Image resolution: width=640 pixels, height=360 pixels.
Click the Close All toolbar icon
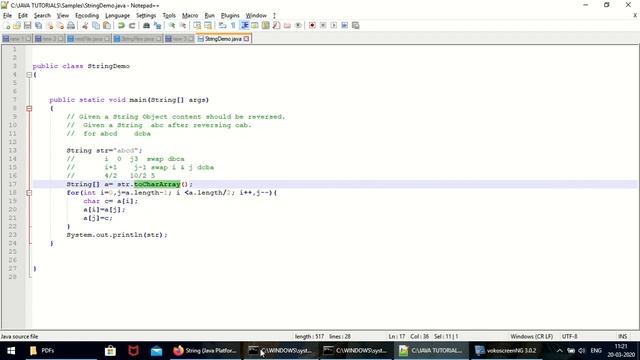[x=60, y=25]
